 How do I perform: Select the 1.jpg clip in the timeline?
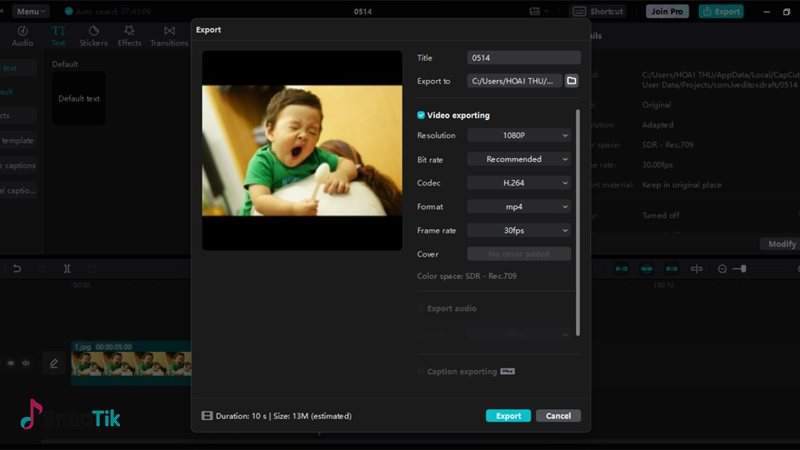click(131, 363)
